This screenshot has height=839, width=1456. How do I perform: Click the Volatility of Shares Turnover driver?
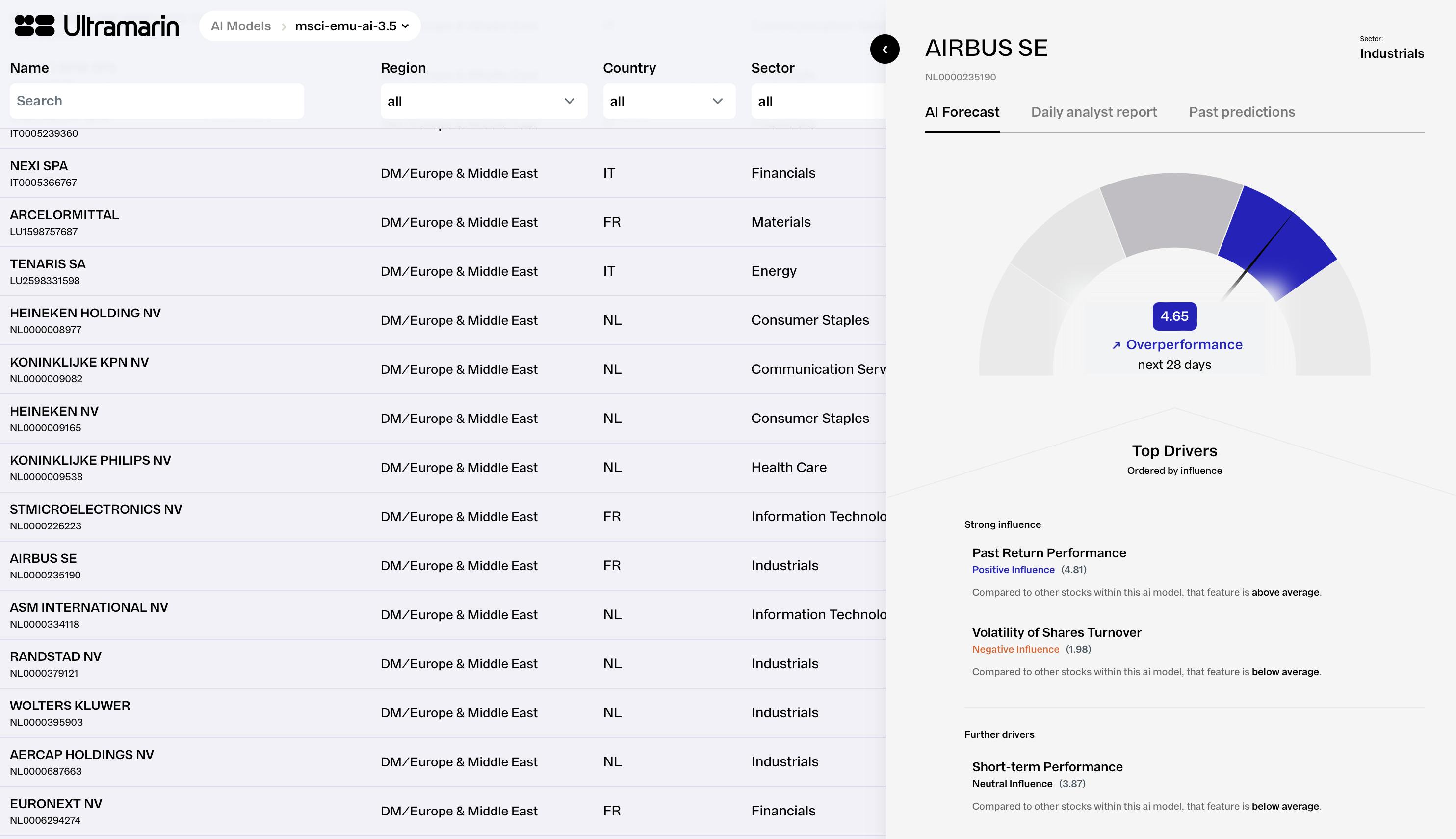(x=1056, y=633)
